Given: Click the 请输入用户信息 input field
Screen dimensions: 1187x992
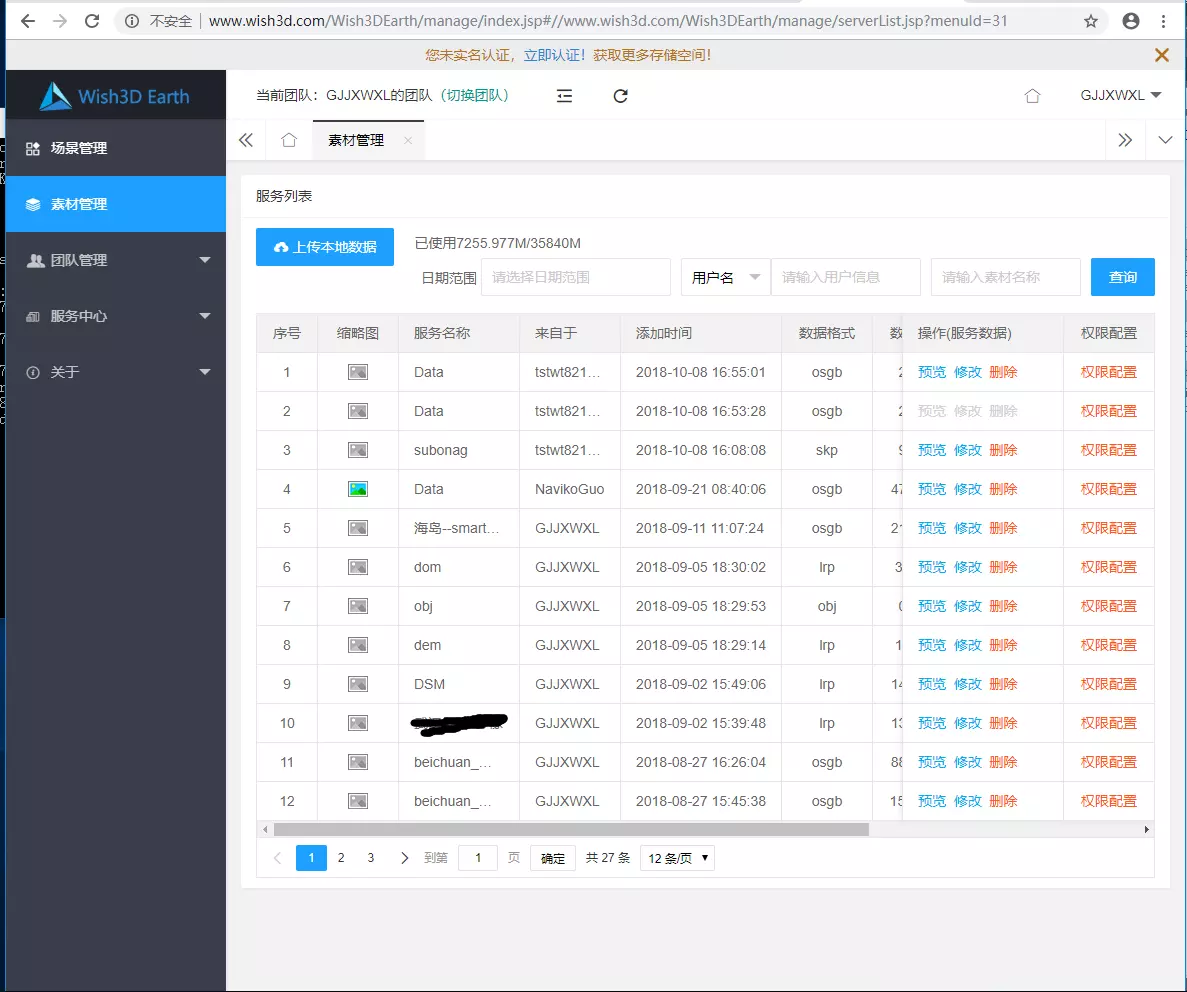Looking at the screenshot, I should [846, 277].
